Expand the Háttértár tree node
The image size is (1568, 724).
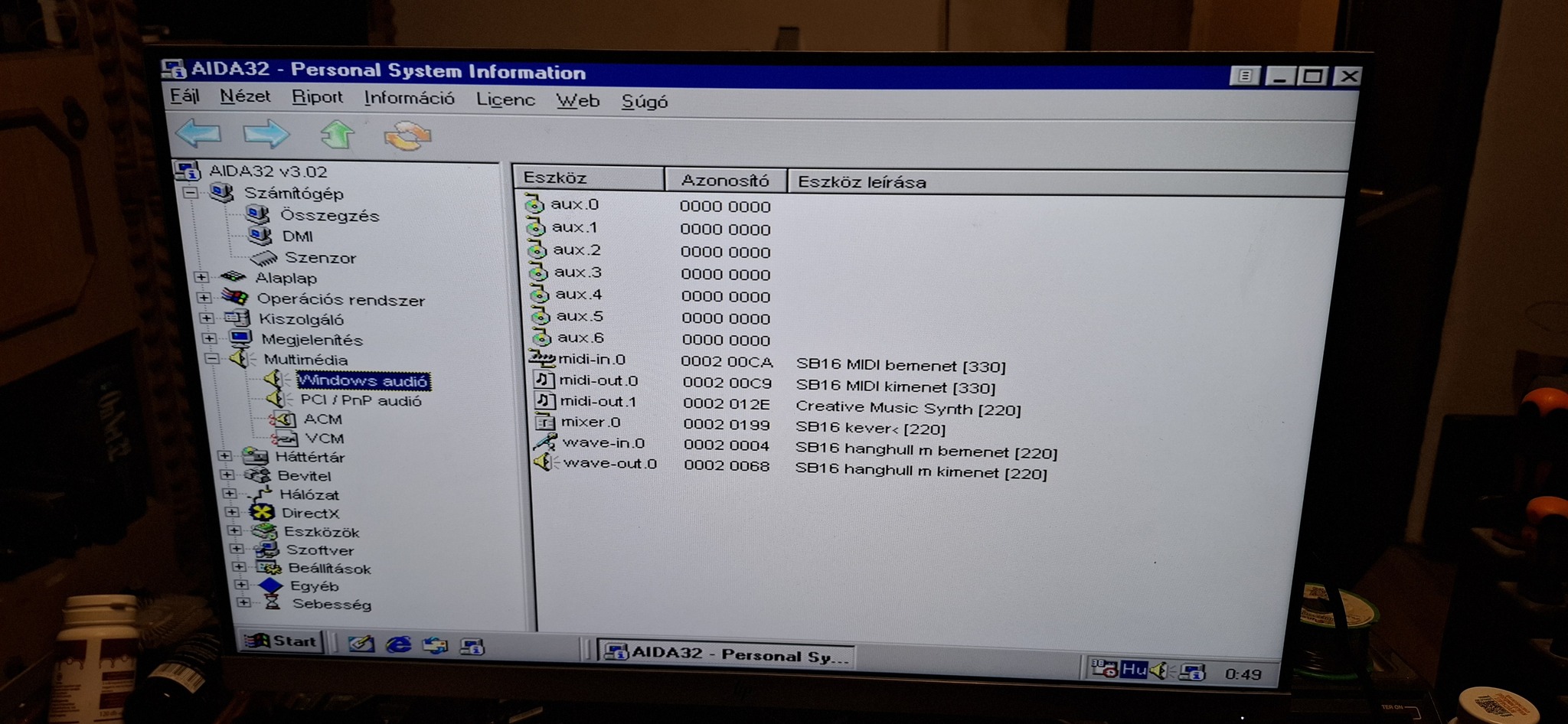coord(224,455)
